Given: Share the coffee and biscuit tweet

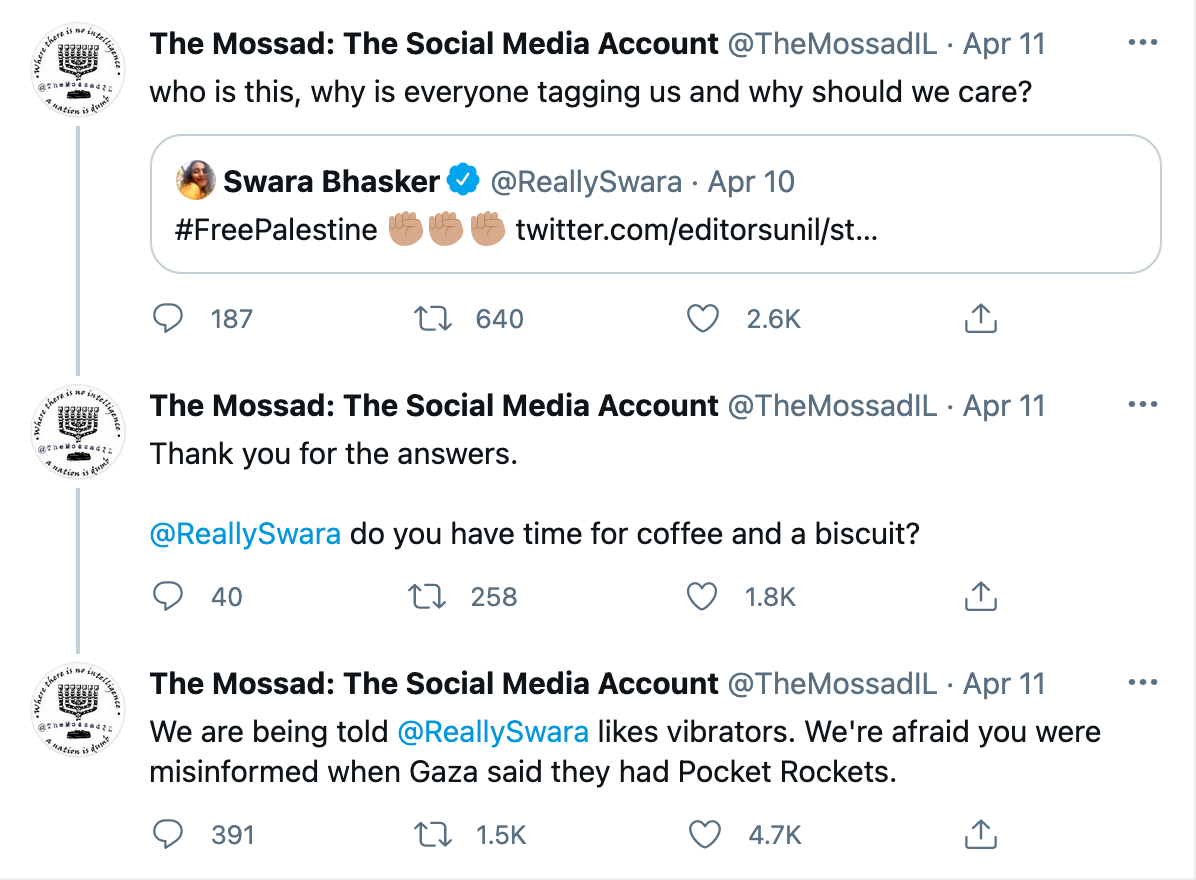Looking at the screenshot, I should 980,597.
